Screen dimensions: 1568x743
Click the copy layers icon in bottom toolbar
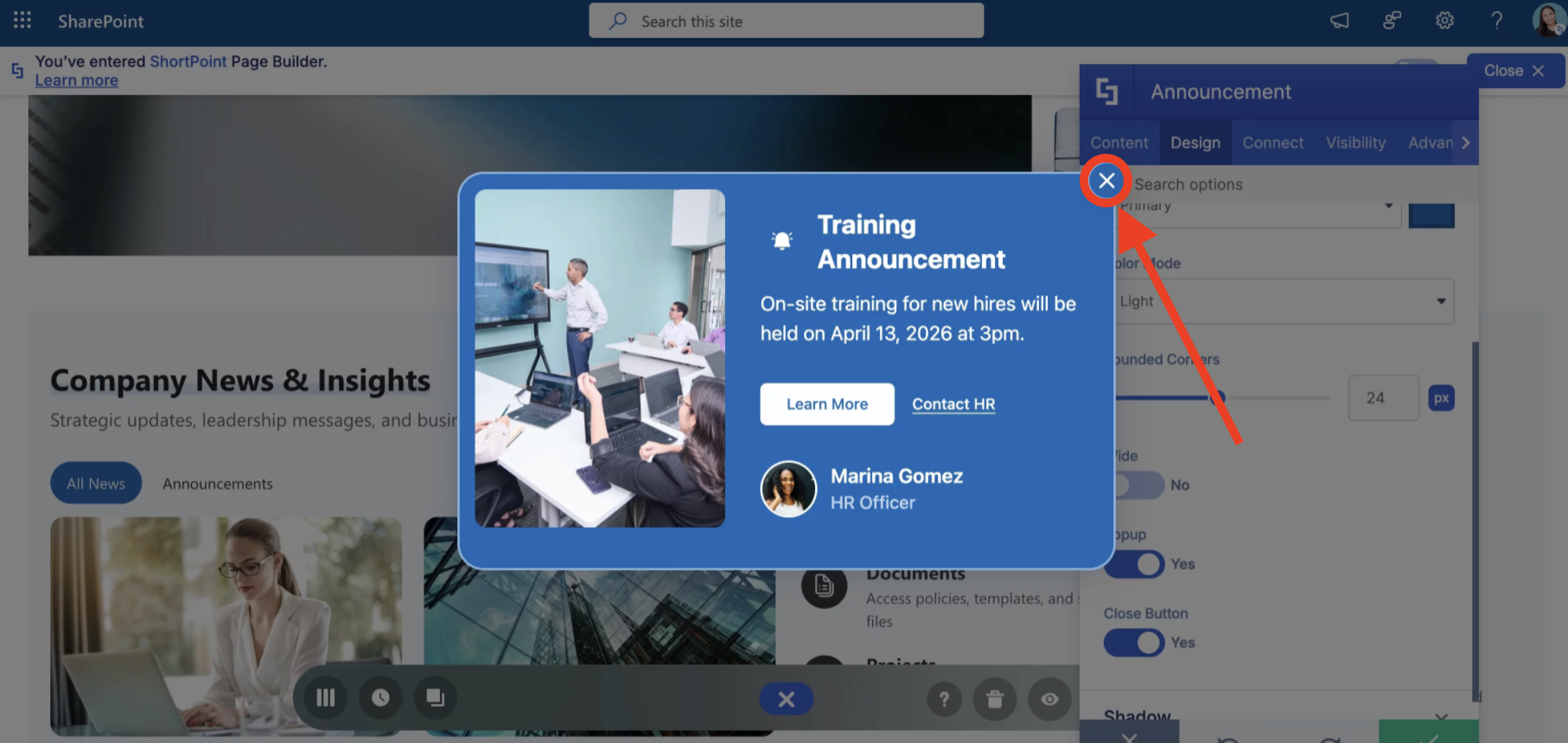[x=435, y=698]
